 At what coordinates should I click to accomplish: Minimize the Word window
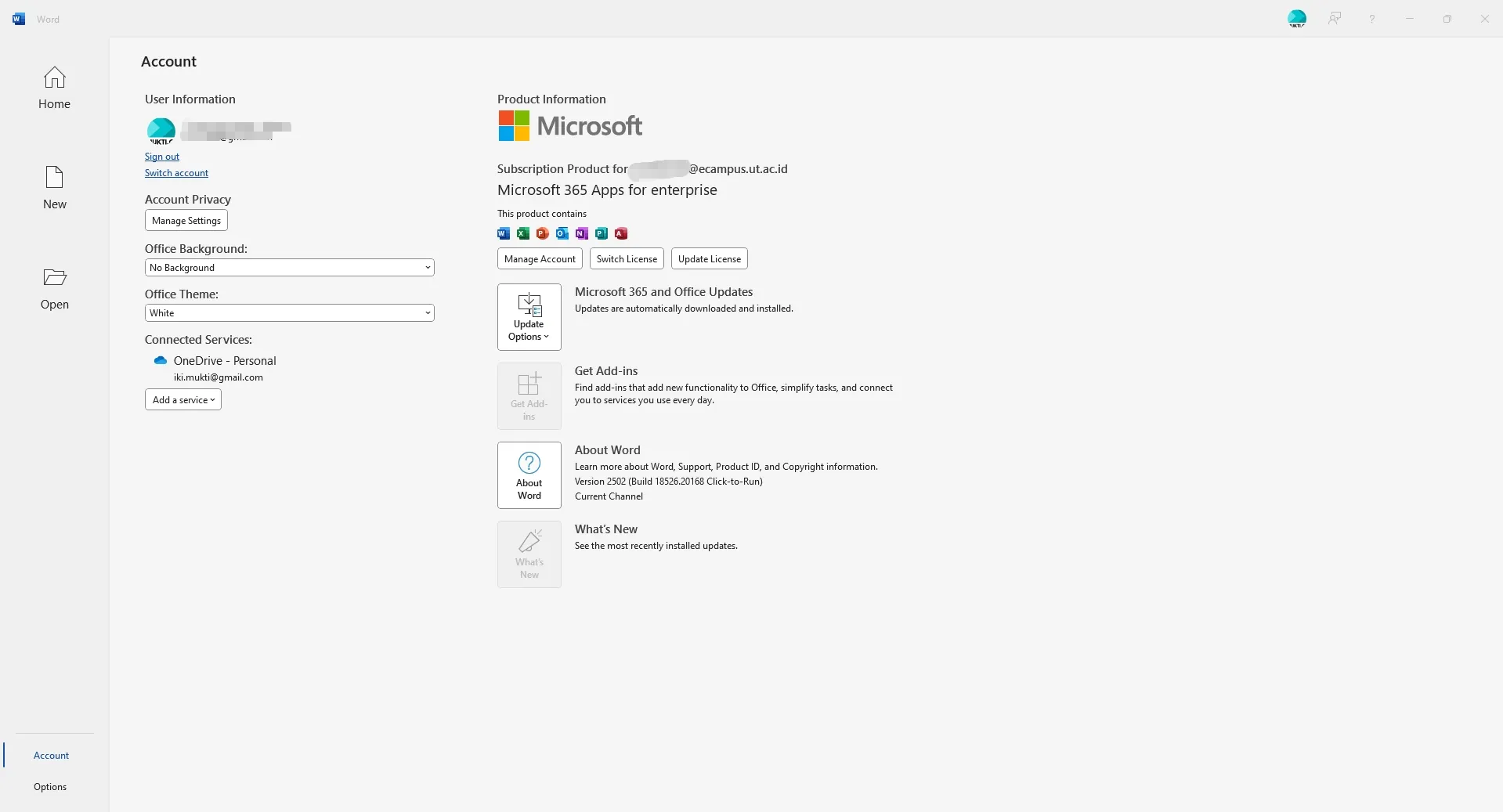click(x=1410, y=19)
